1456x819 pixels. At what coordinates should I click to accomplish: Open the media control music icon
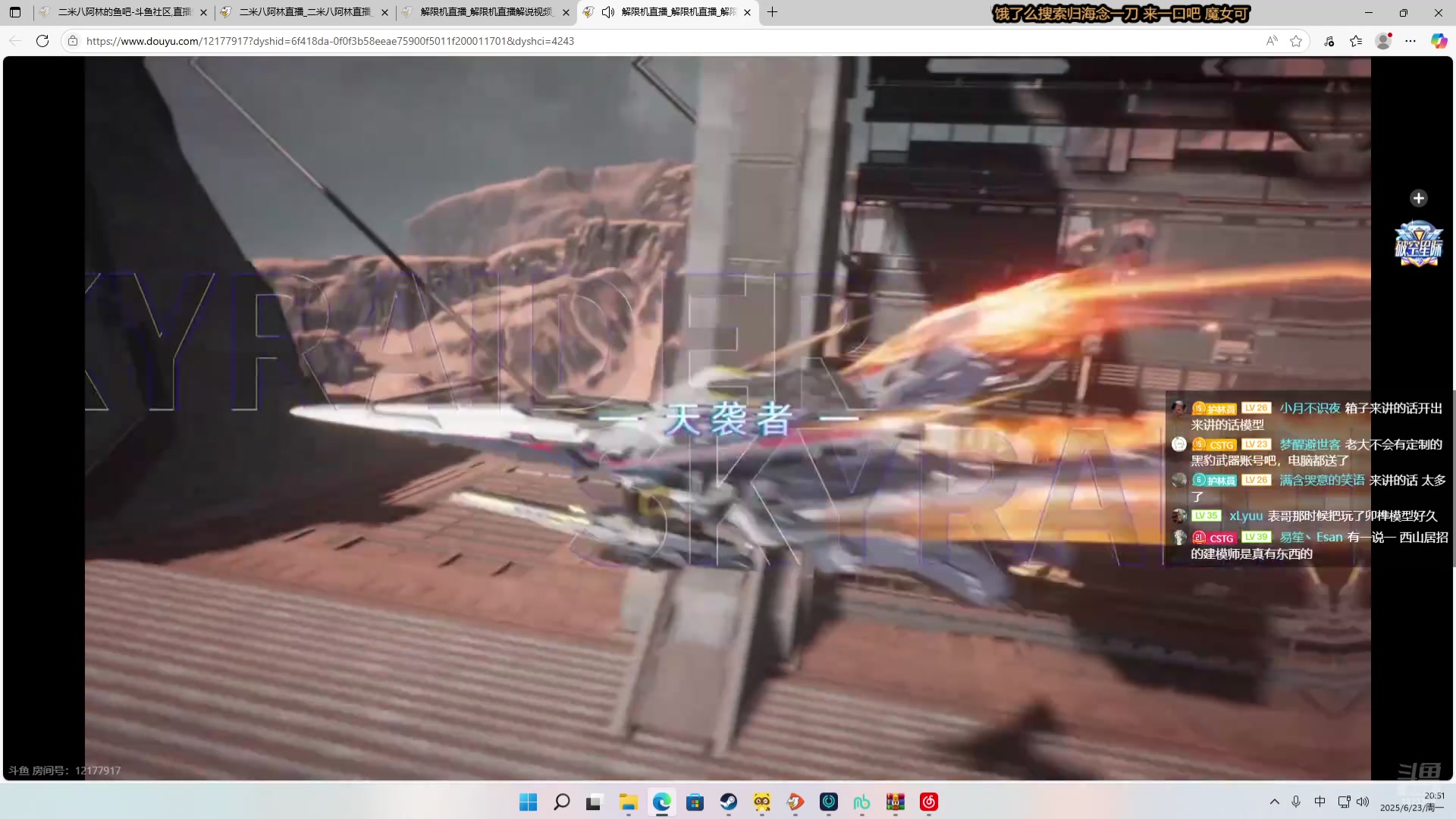click(1329, 41)
